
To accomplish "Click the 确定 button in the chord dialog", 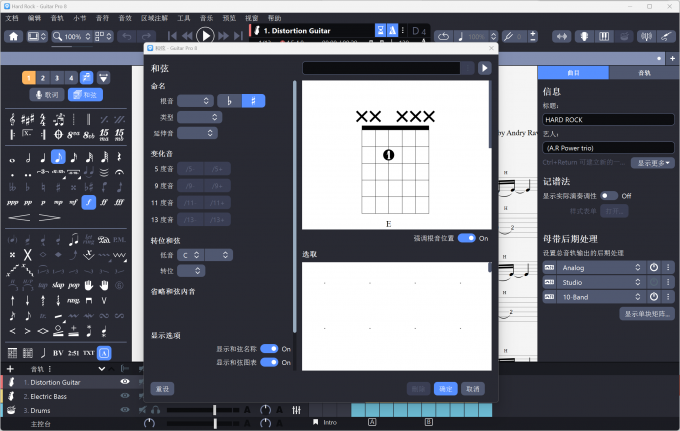I will 445,388.
